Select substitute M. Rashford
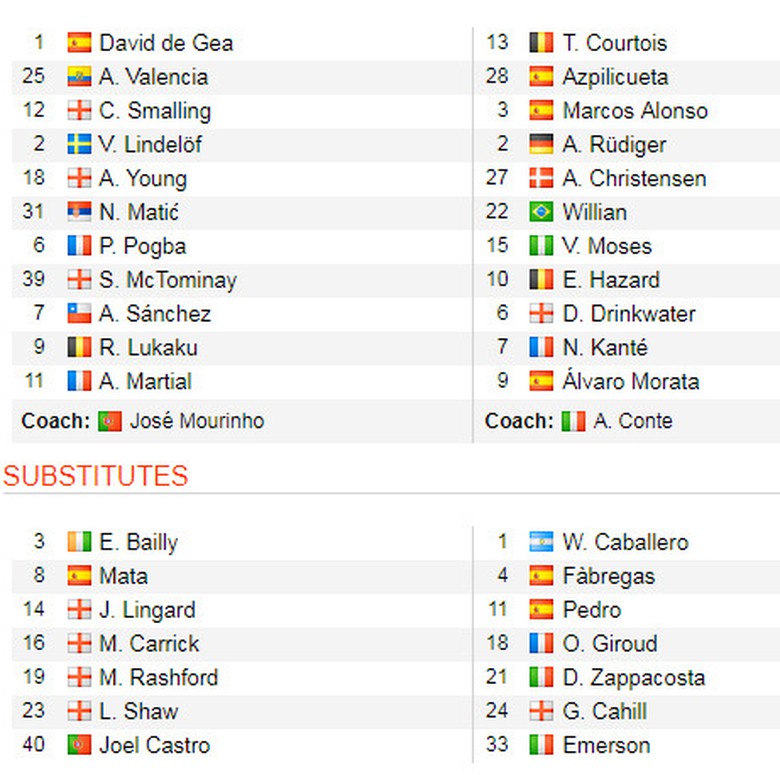Image resolution: width=780 pixels, height=775 pixels. (x=158, y=678)
